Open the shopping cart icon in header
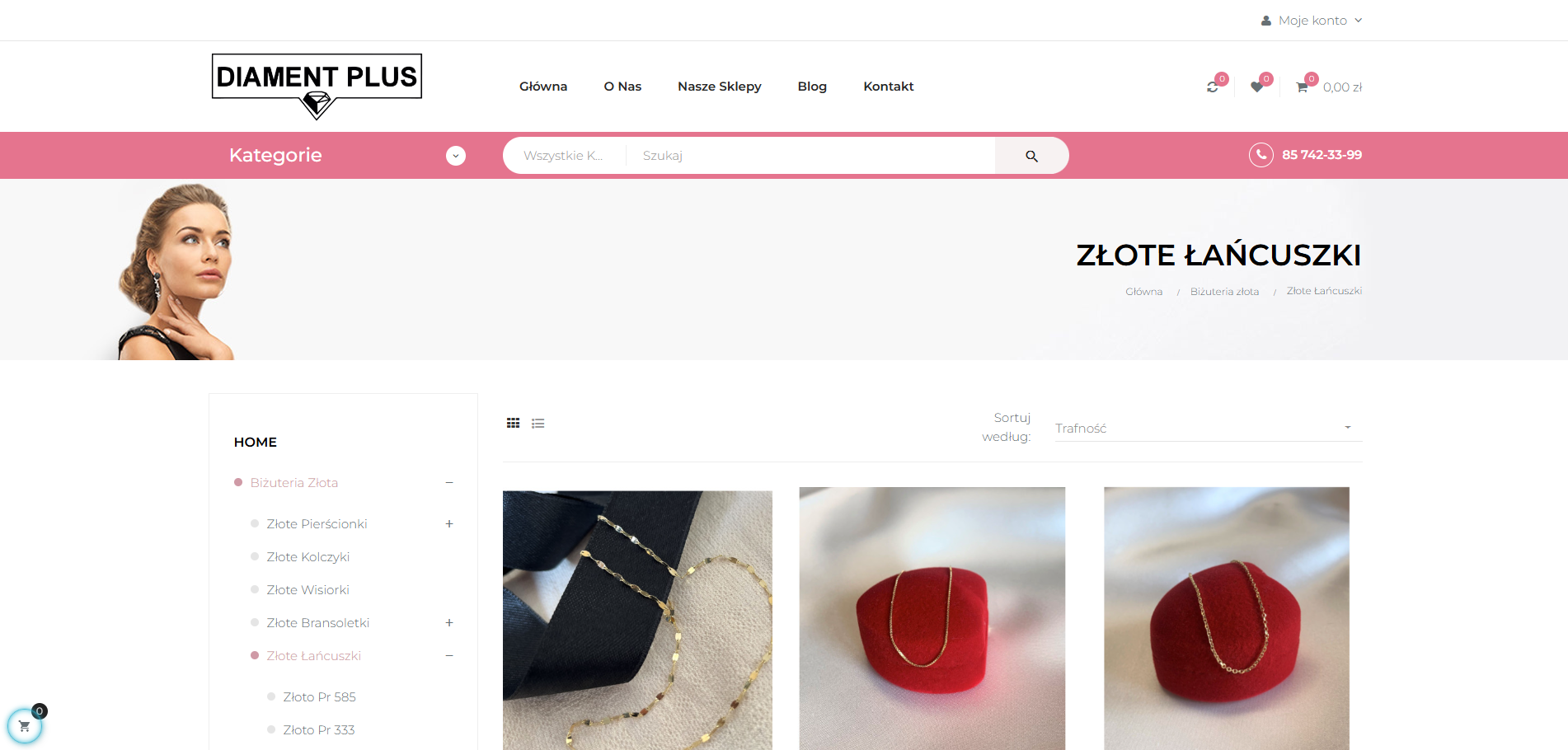Viewport: 1568px width, 750px height. pos(1302,87)
